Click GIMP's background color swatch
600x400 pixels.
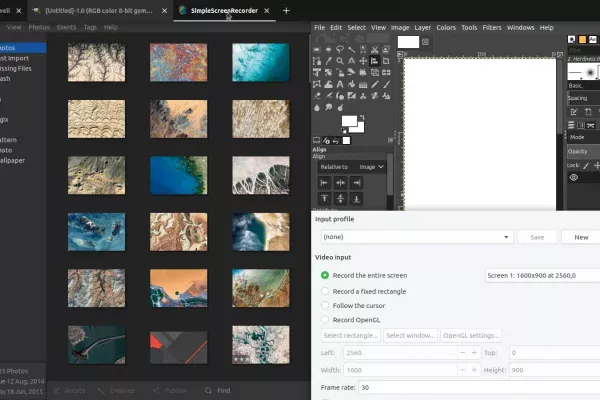pos(360,129)
